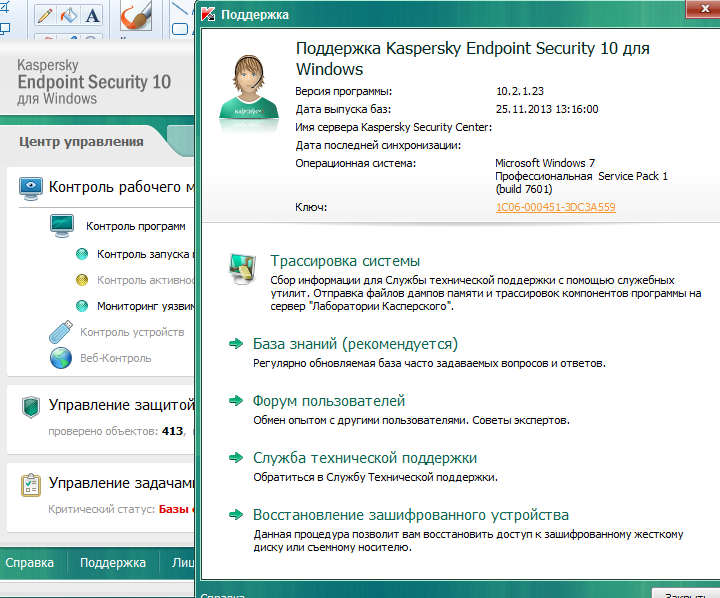Click the Kaspersky logo in the Поддержка title bar

click(x=208, y=14)
